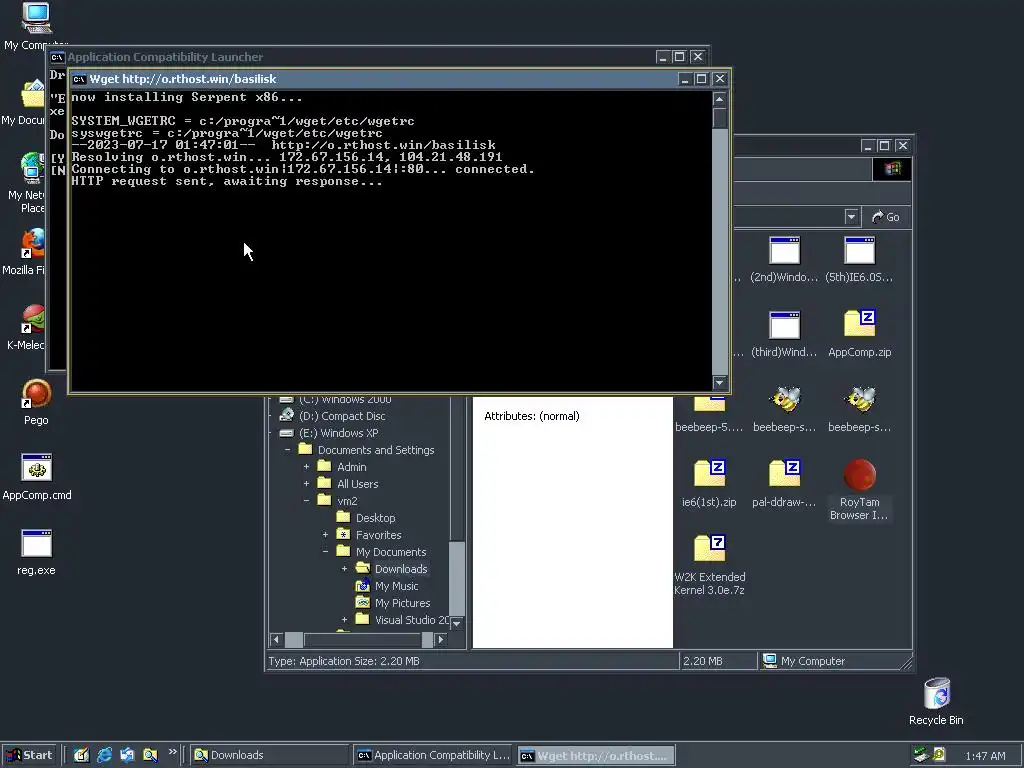
Task: Click Wget console scrollbar up arrow
Action: (x=719, y=99)
